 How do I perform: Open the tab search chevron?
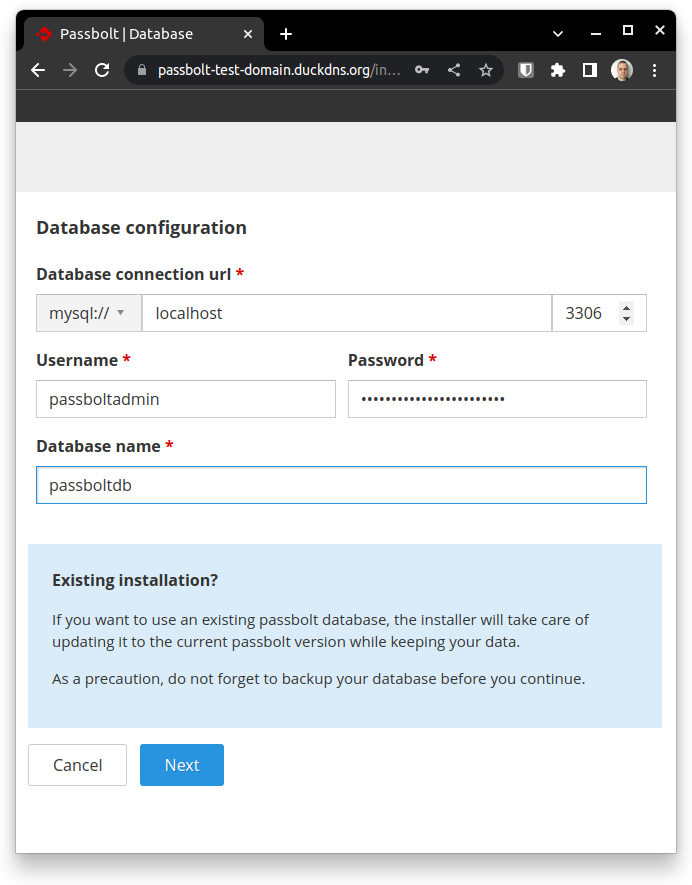point(558,34)
